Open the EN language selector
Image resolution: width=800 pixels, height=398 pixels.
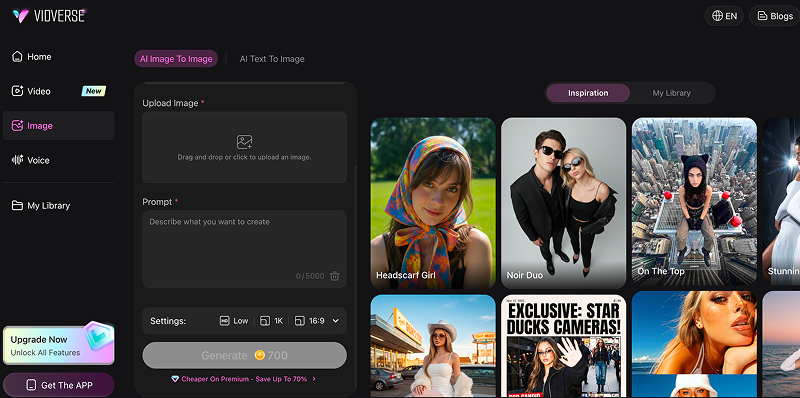click(724, 16)
